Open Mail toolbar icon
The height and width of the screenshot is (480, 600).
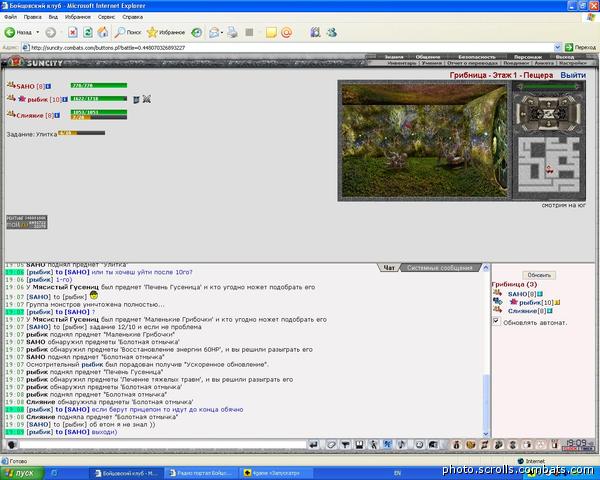coord(214,33)
